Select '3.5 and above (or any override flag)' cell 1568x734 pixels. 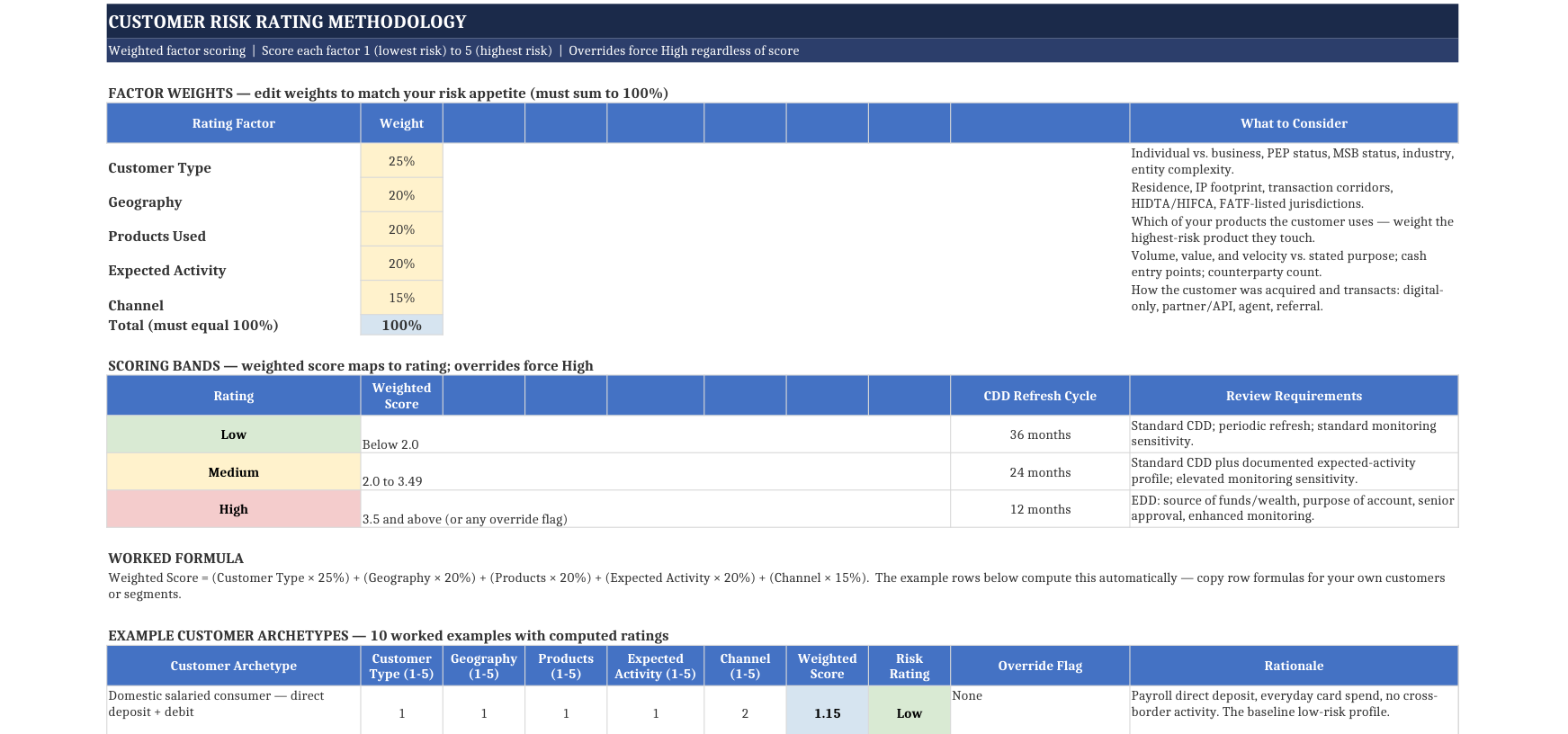[655, 509]
